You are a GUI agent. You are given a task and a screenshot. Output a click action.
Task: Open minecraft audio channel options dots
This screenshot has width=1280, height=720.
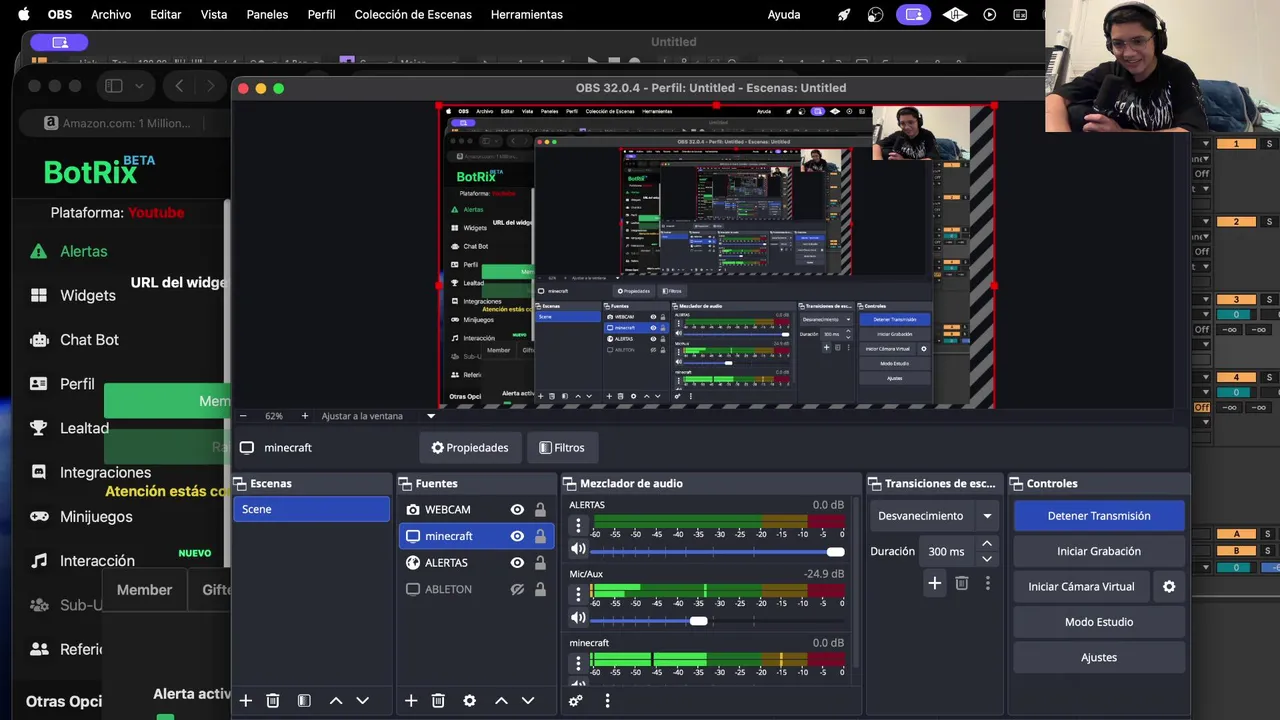[577, 662]
